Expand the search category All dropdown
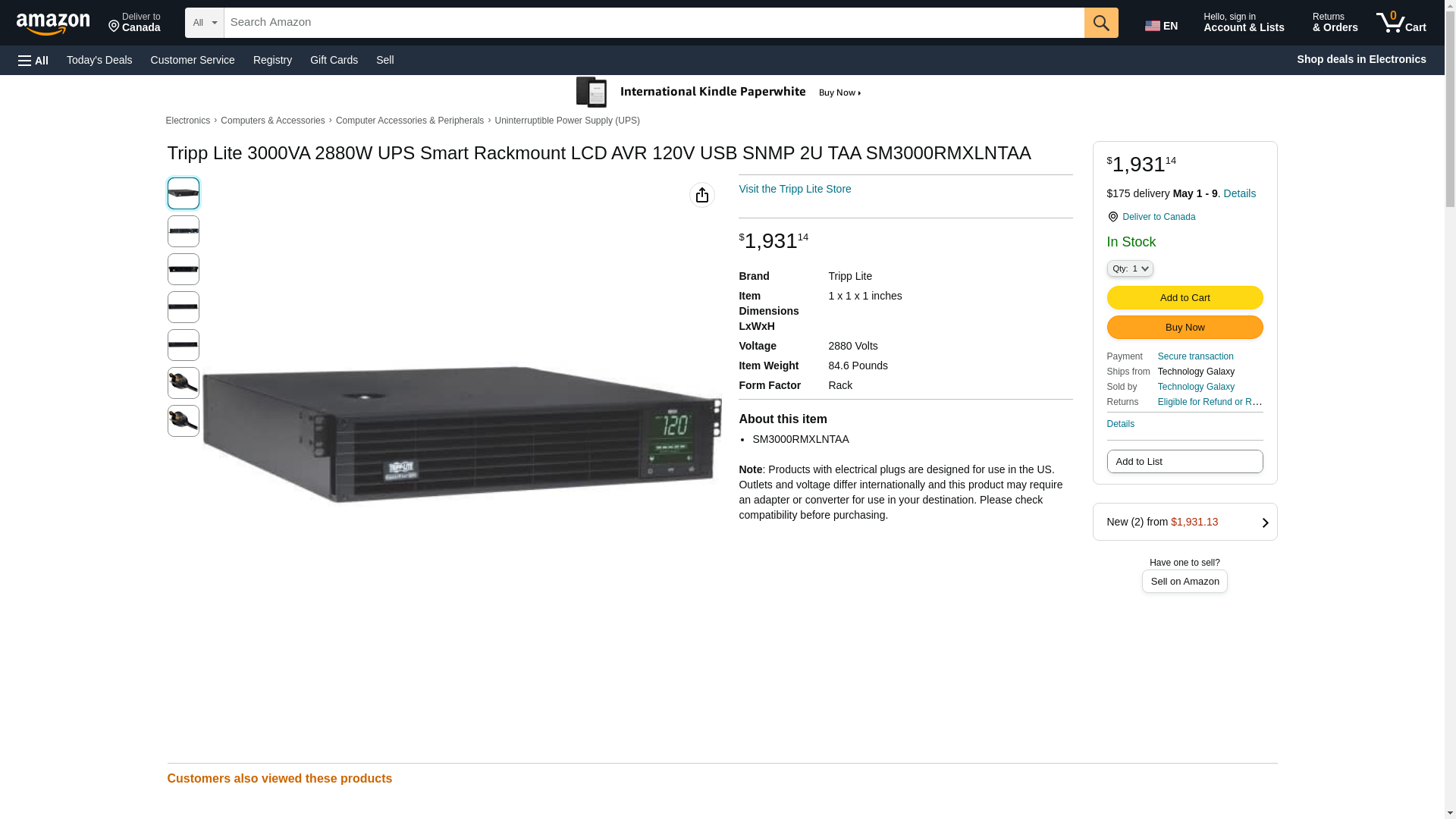Image resolution: width=1456 pixels, height=819 pixels. (x=204, y=23)
